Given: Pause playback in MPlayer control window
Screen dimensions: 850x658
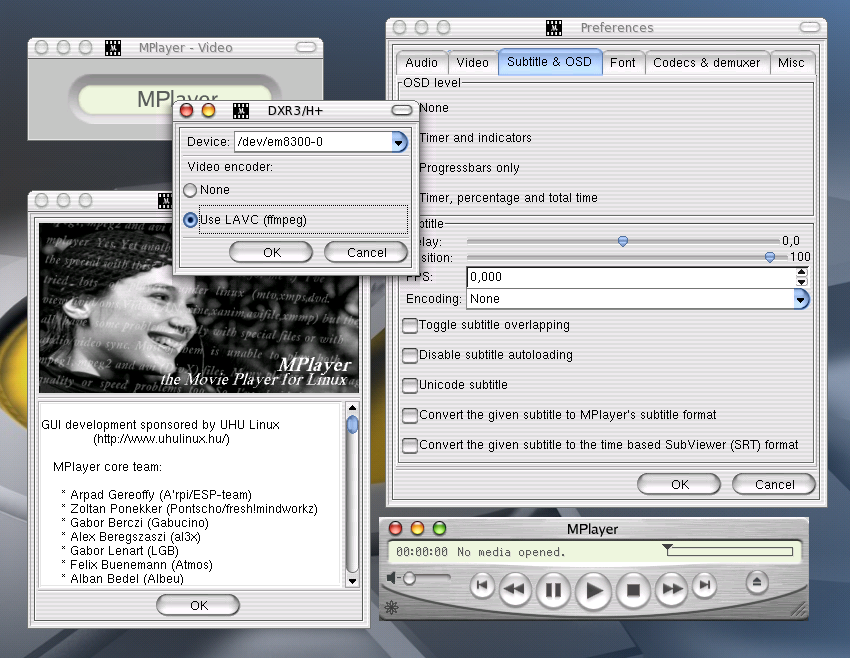Looking at the screenshot, I should [553, 590].
